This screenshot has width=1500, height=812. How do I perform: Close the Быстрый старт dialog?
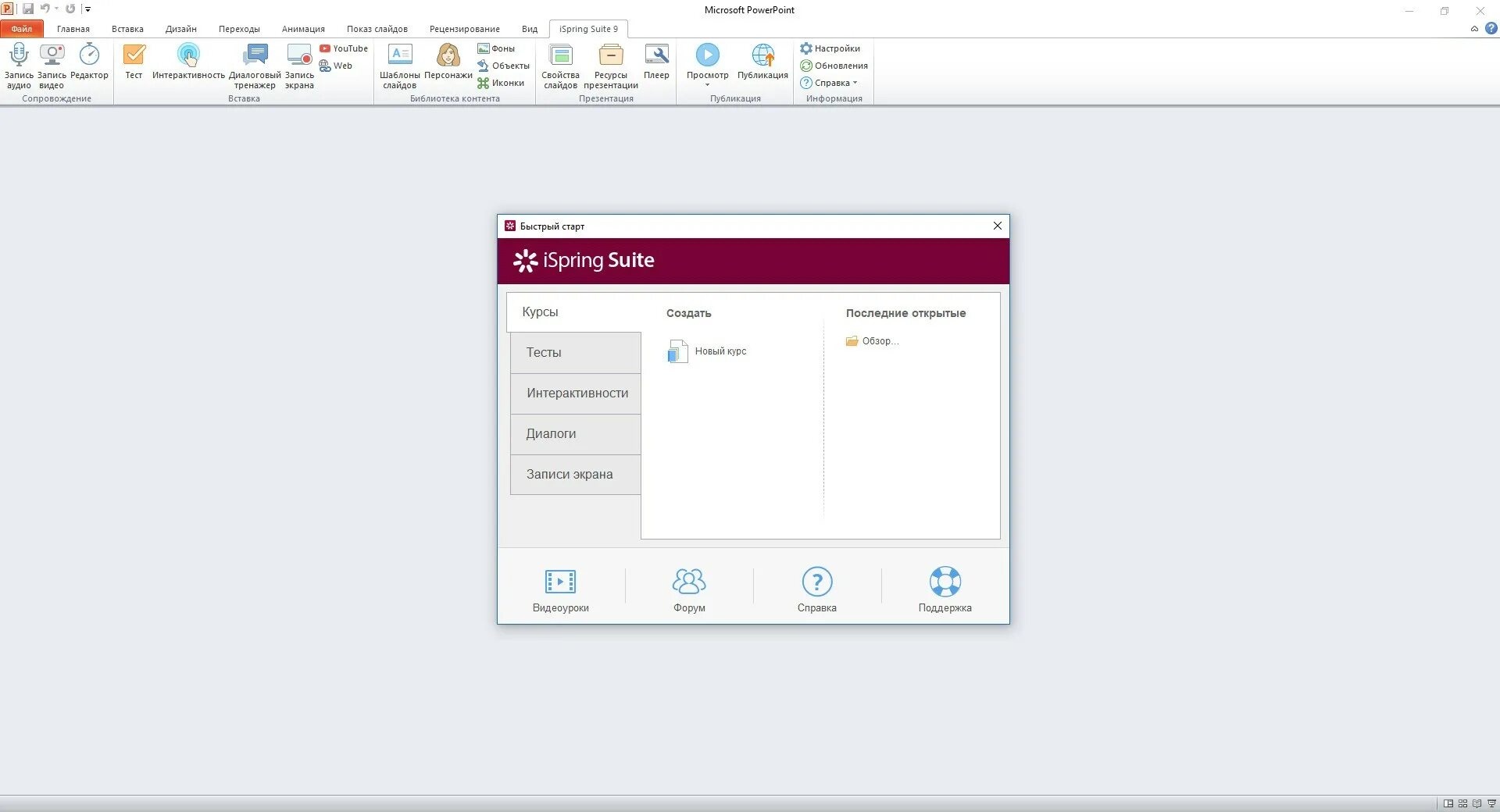998,226
